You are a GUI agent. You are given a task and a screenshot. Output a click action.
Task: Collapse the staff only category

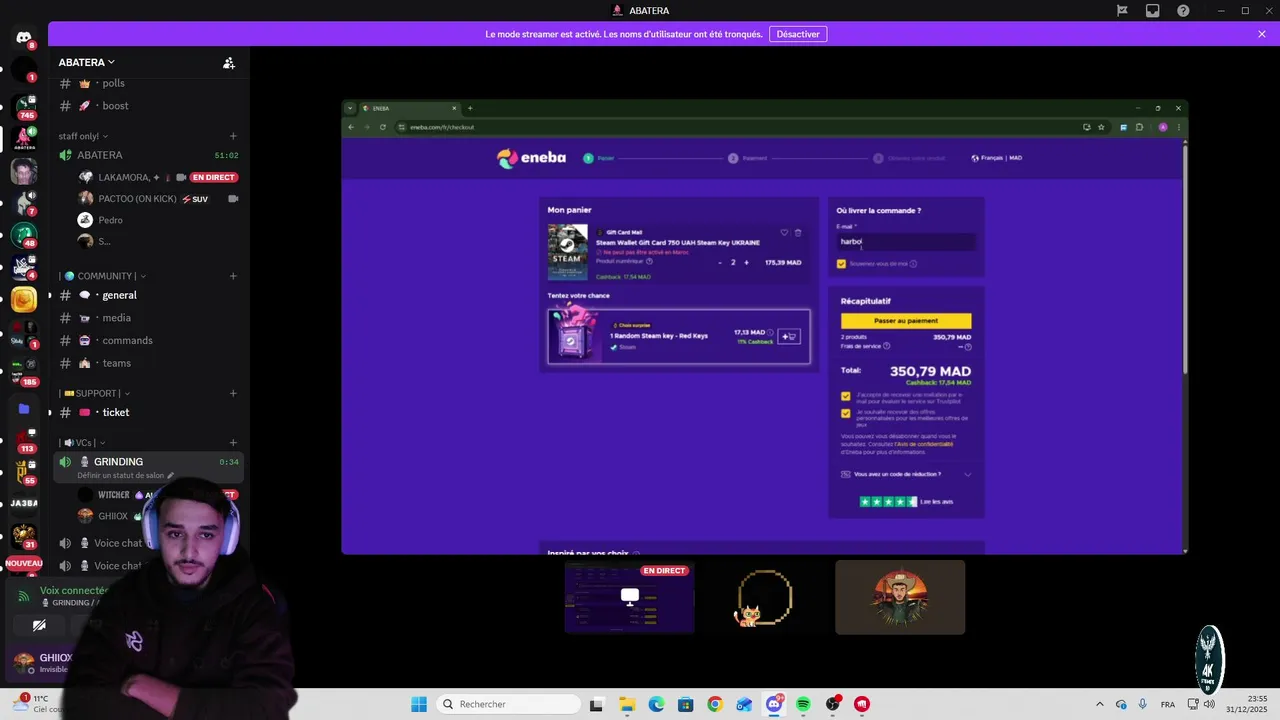click(83, 136)
